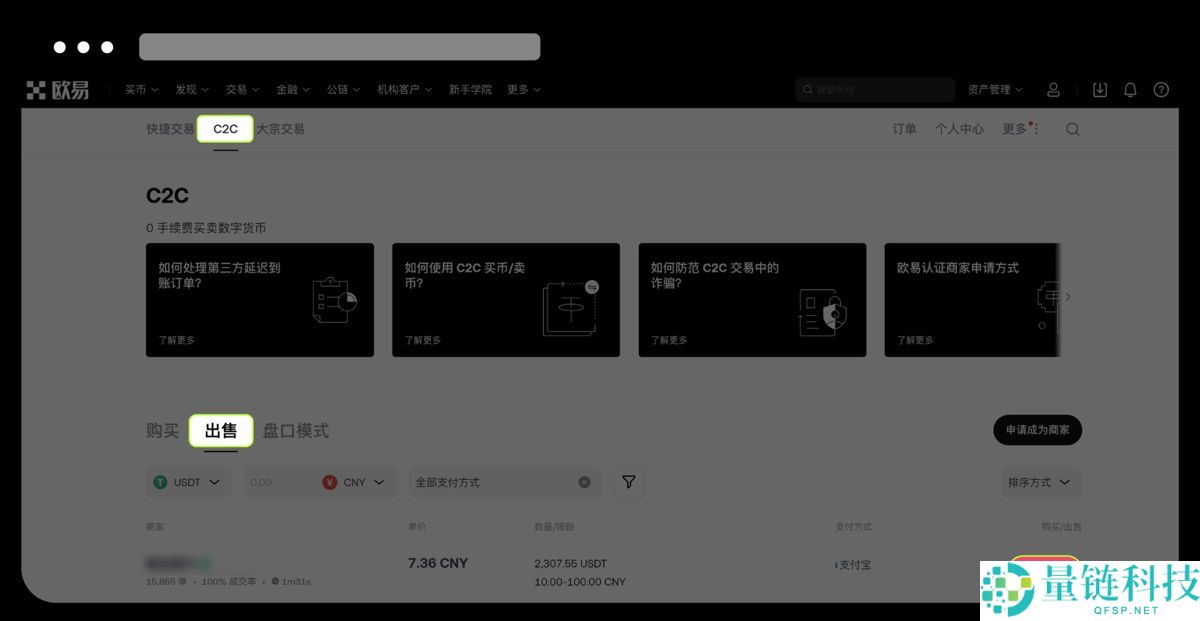Switch to the 大宗交易 tab
1200x621 pixels.
[x=280, y=129]
